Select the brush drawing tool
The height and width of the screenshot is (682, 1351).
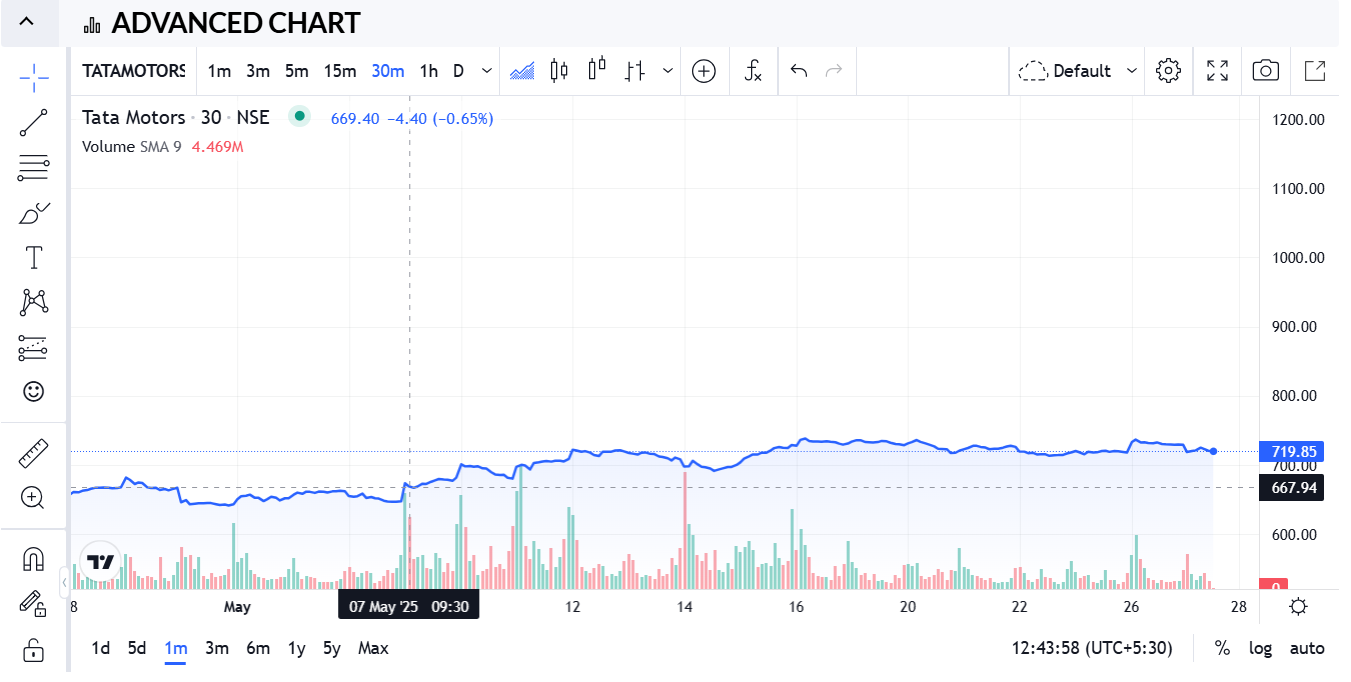(x=33, y=213)
